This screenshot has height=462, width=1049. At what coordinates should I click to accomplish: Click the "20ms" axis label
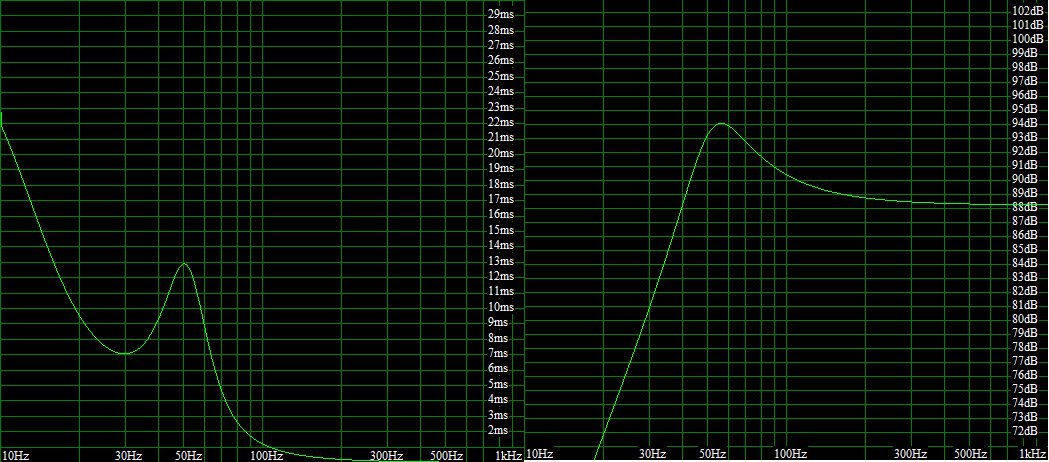click(501, 153)
